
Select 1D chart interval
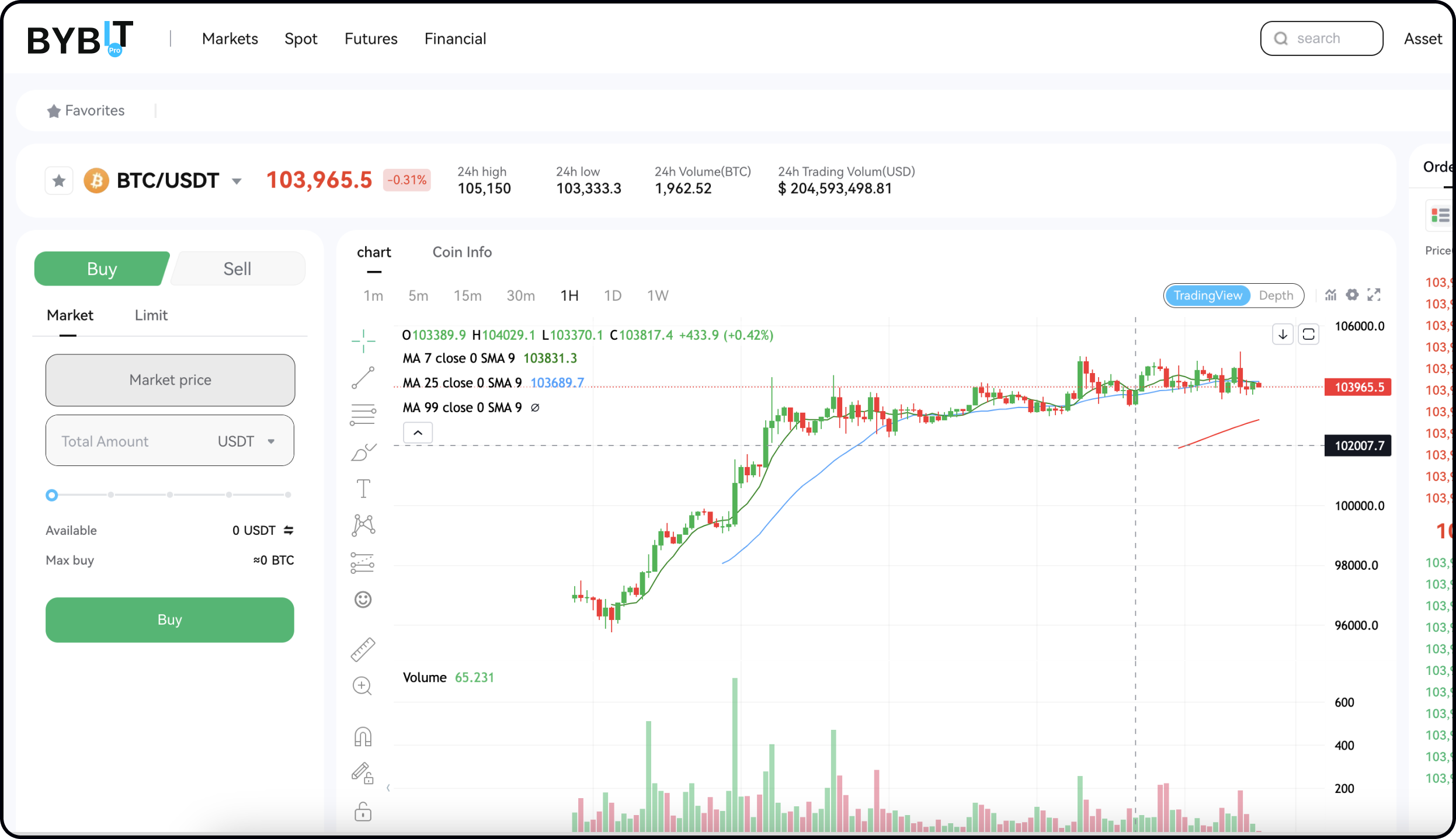(613, 296)
